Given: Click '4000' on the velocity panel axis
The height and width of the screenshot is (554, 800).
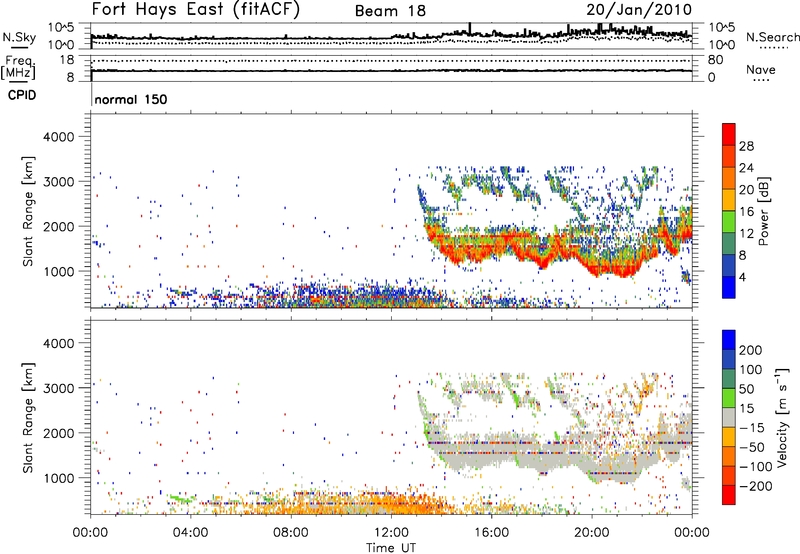Looking at the screenshot, I should pyautogui.click(x=59, y=343).
